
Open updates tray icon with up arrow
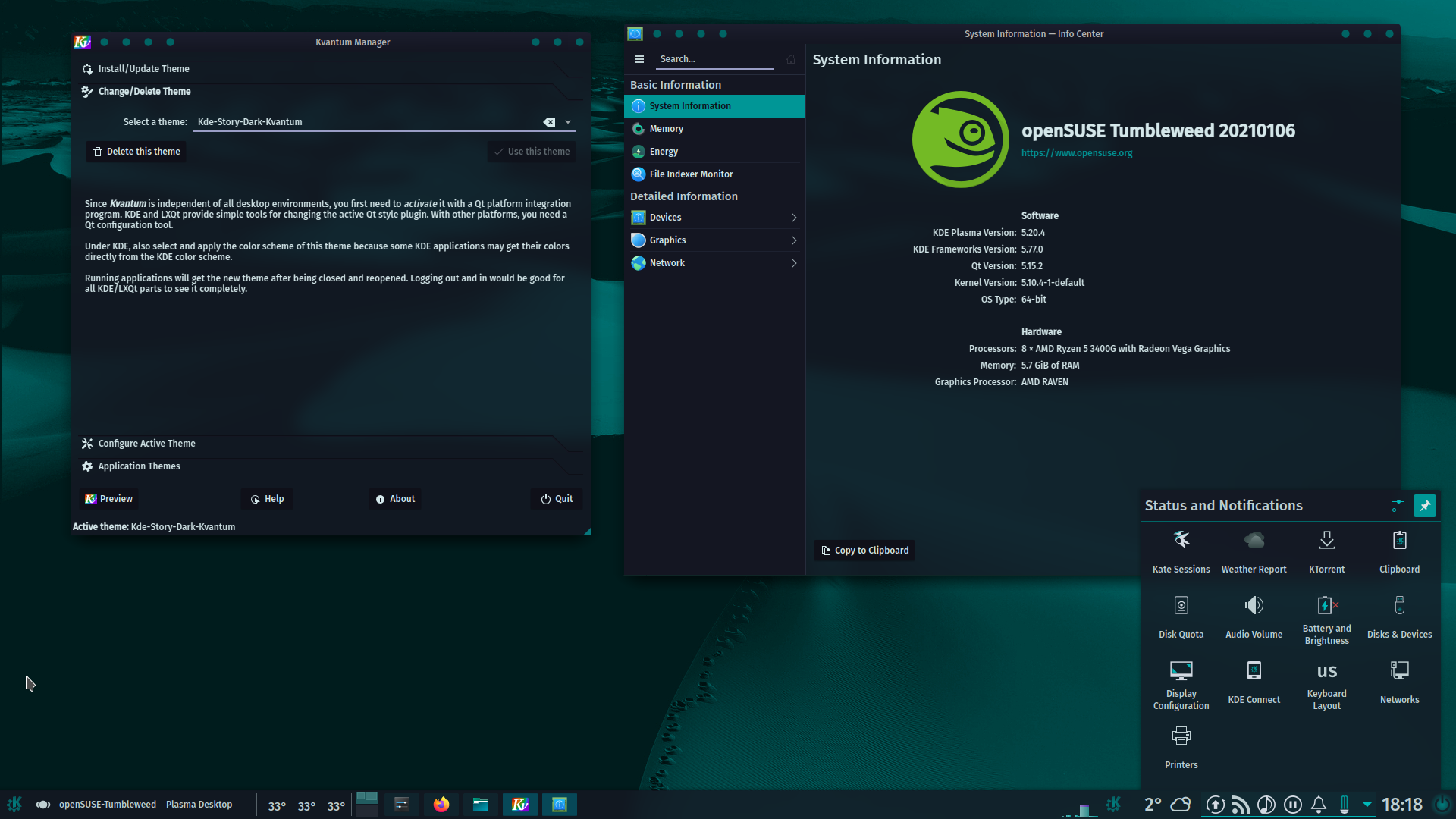click(1215, 805)
